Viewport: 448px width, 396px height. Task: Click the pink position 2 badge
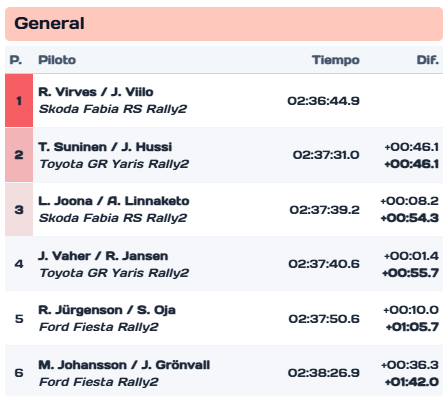[19, 155]
